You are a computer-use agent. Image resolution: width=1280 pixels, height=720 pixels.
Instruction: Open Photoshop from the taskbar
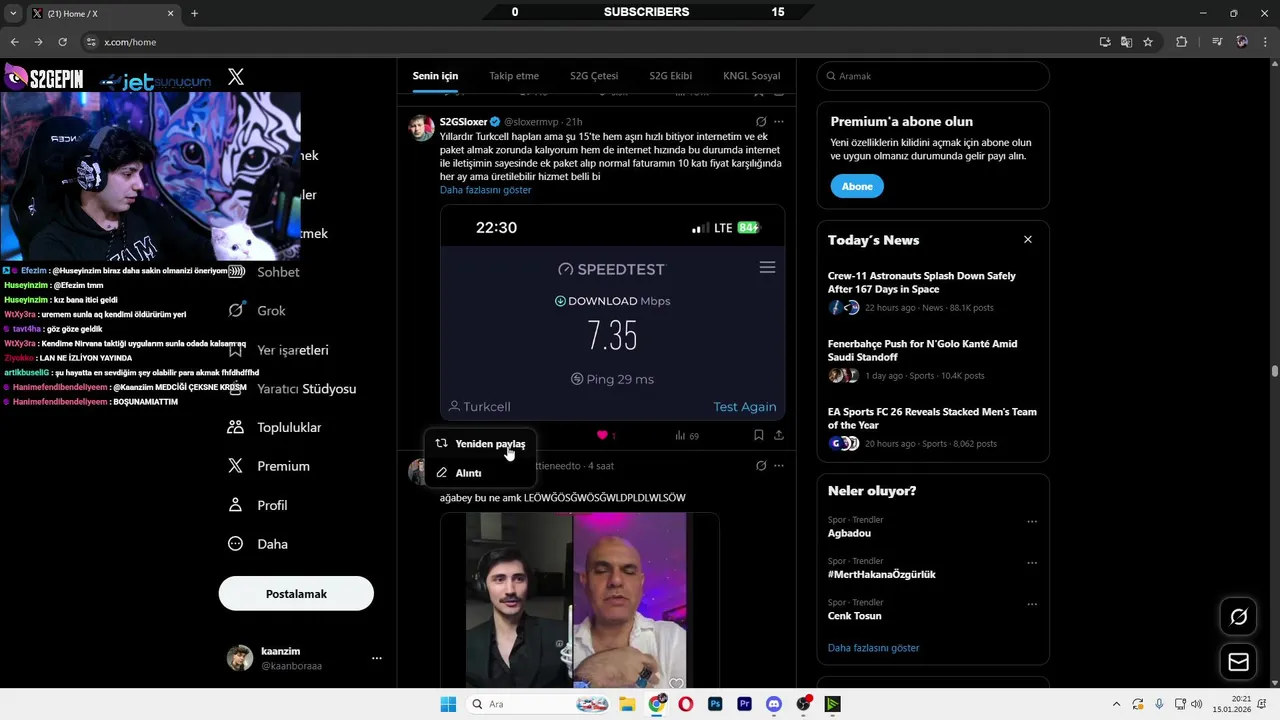tap(715, 704)
